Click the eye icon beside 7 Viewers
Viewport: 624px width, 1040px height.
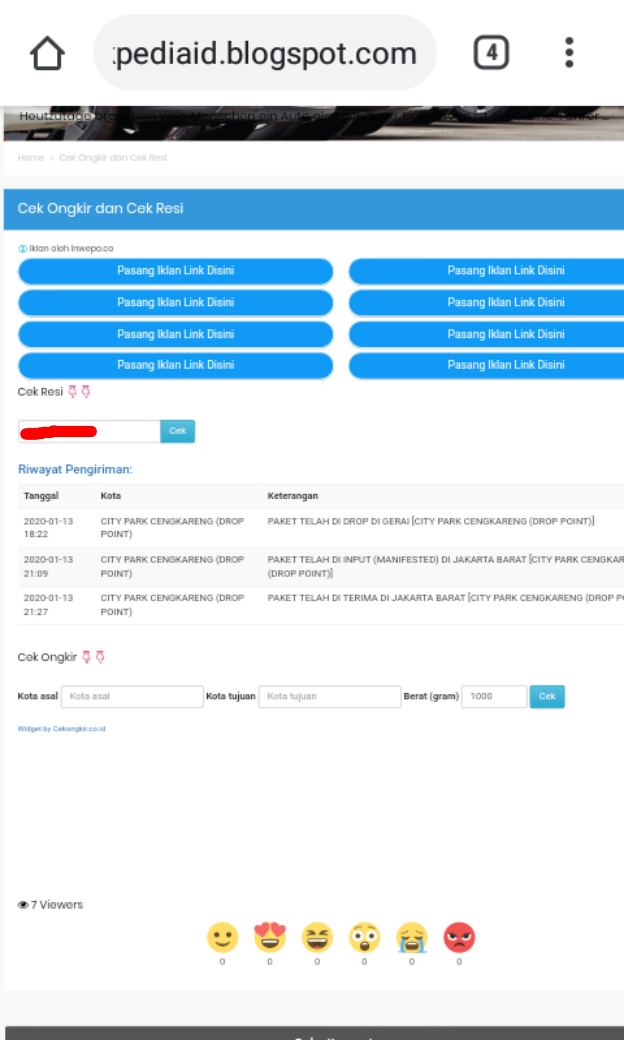point(23,905)
